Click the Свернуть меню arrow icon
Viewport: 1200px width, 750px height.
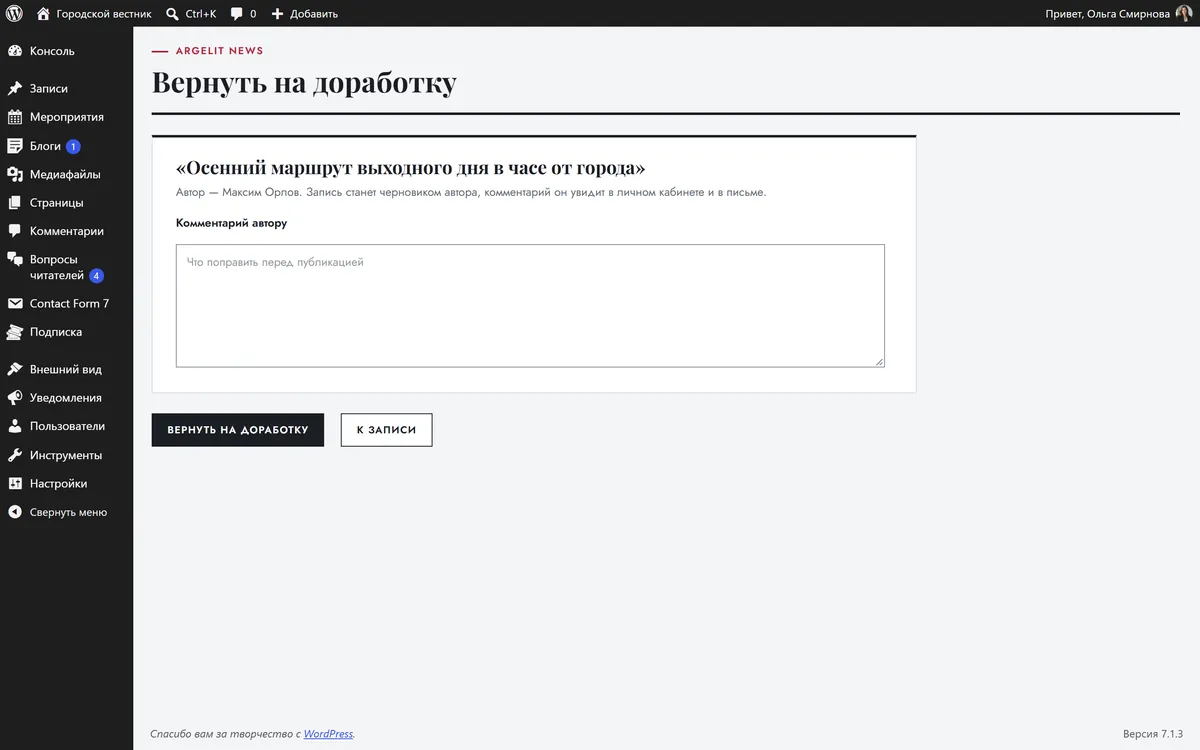coord(15,512)
